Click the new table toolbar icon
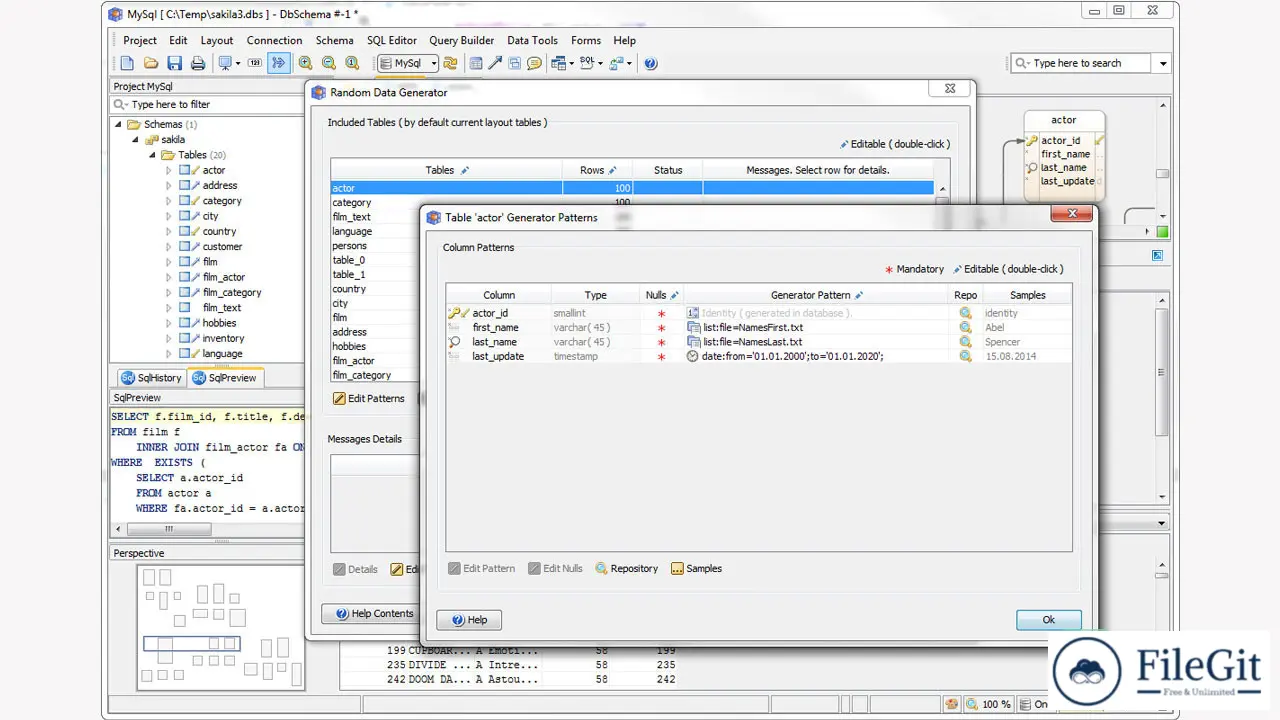 tap(476, 63)
